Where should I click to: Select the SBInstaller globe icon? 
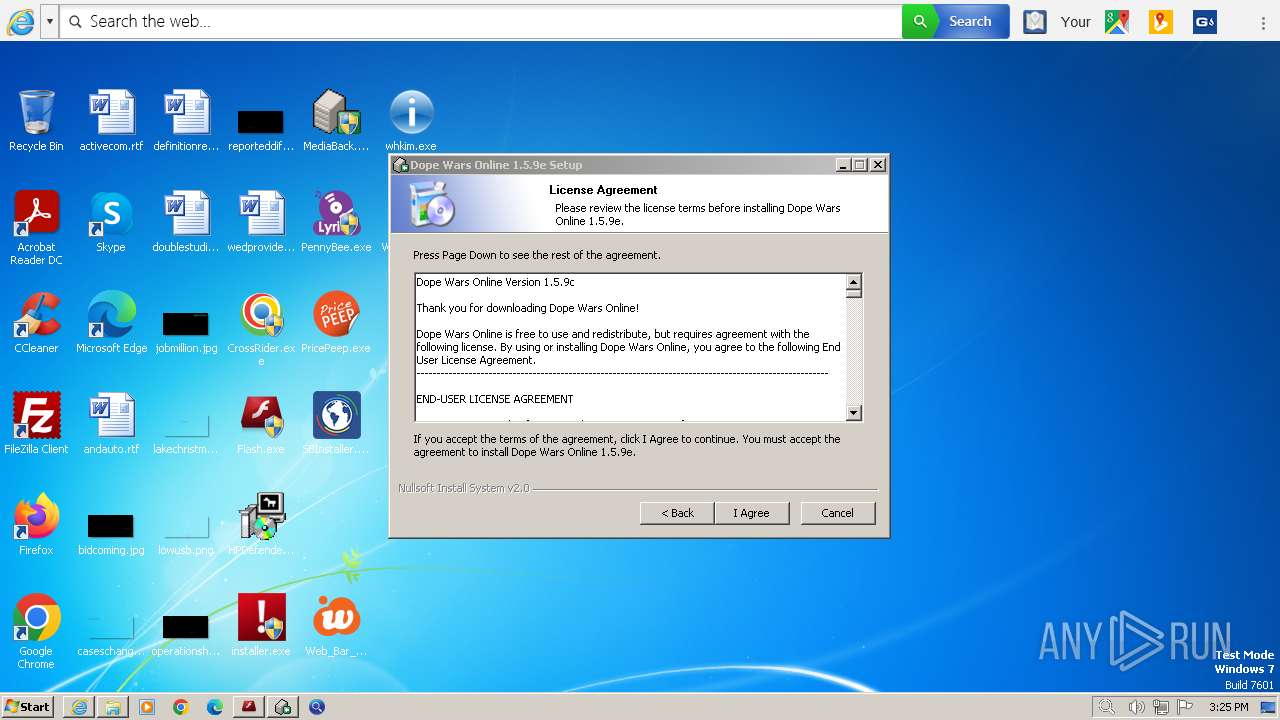(336, 424)
